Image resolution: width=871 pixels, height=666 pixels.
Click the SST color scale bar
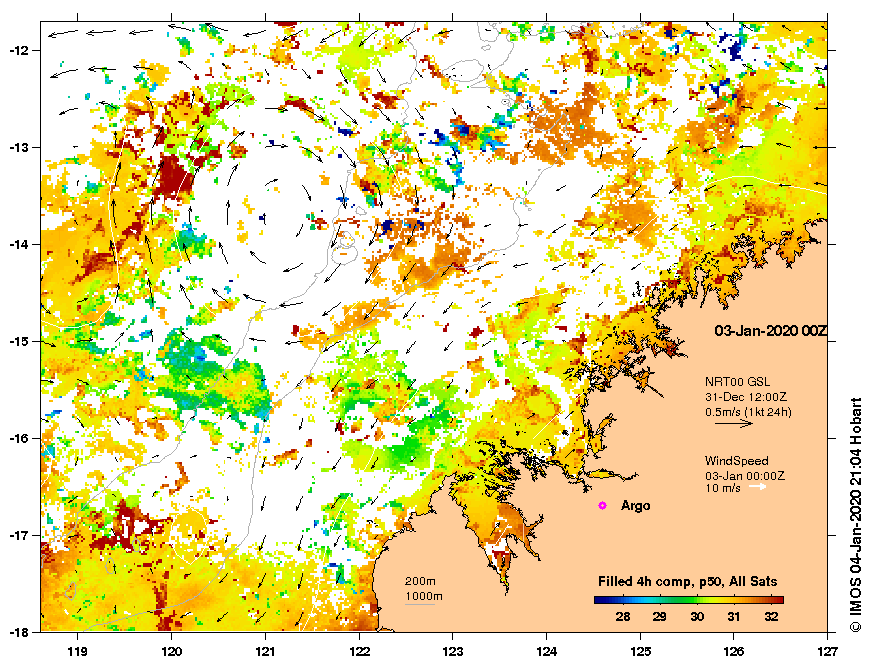pos(689,600)
